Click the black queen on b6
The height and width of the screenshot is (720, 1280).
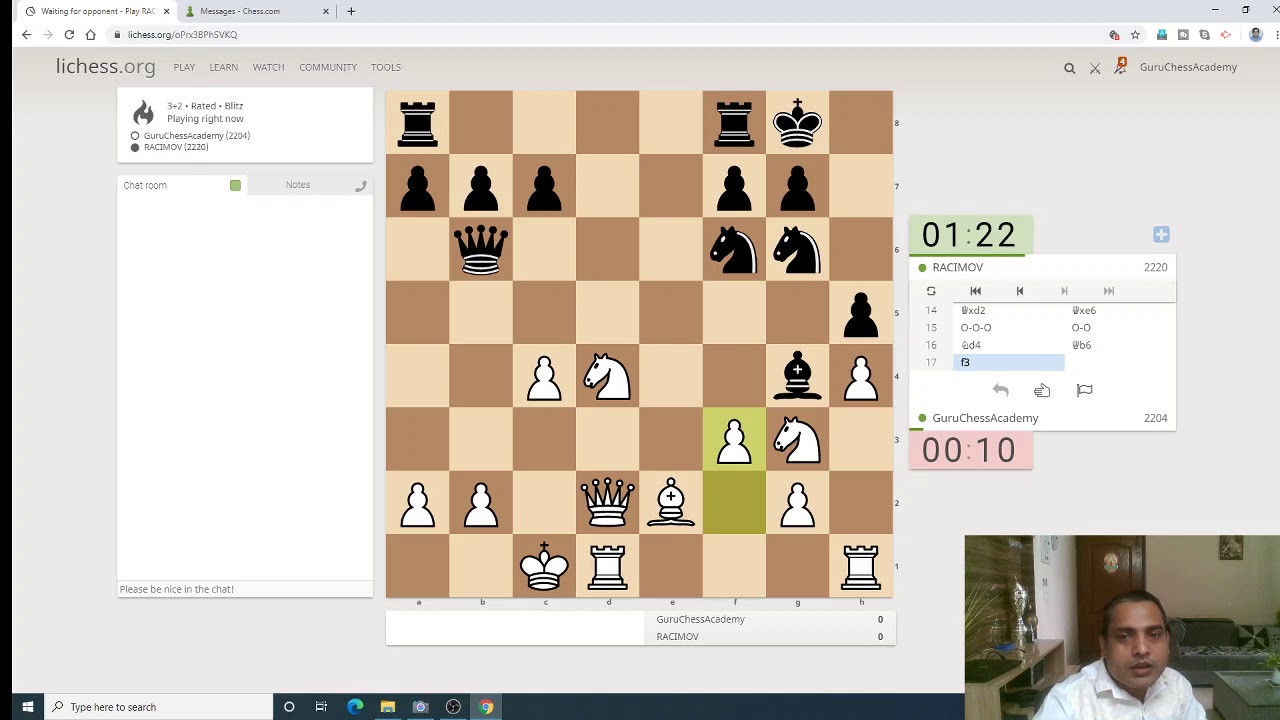point(481,249)
